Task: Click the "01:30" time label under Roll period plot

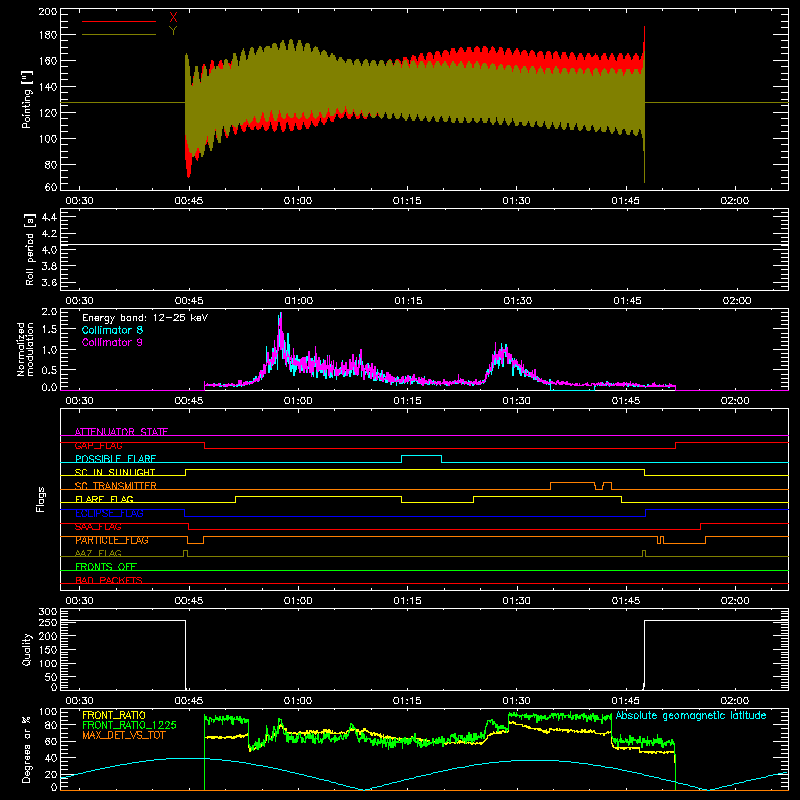Action: [518, 301]
